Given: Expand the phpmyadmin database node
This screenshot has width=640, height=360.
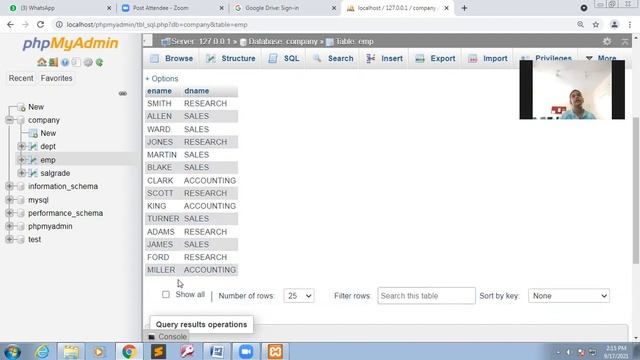Looking at the screenshot, I should [x=9, y=226].
